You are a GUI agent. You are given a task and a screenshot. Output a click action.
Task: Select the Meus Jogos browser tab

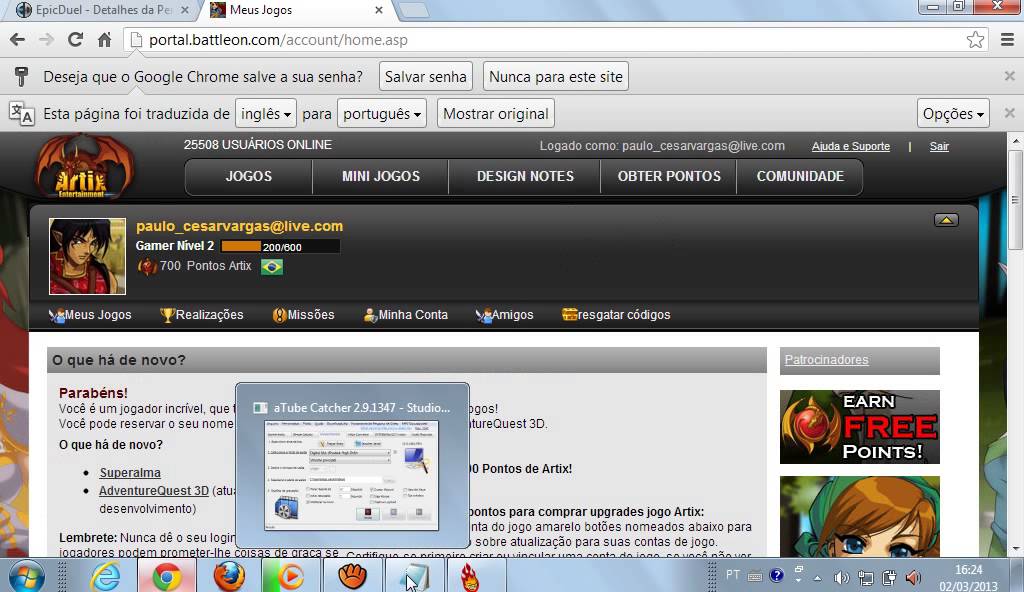[297, 10]
